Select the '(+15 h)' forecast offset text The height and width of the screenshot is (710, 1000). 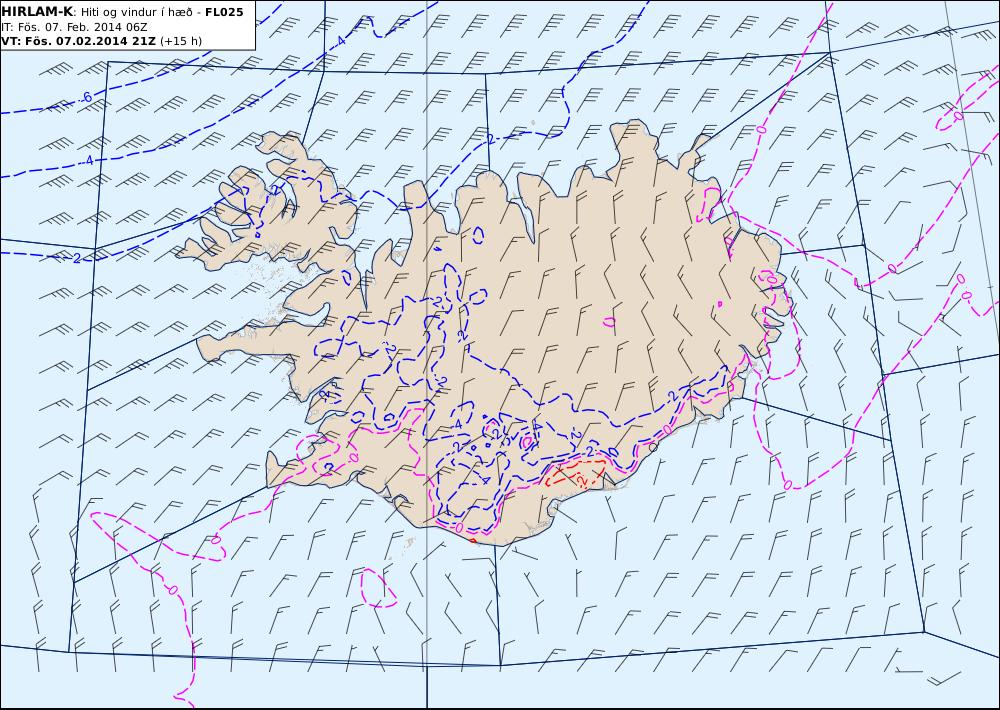tap(181, 41)
